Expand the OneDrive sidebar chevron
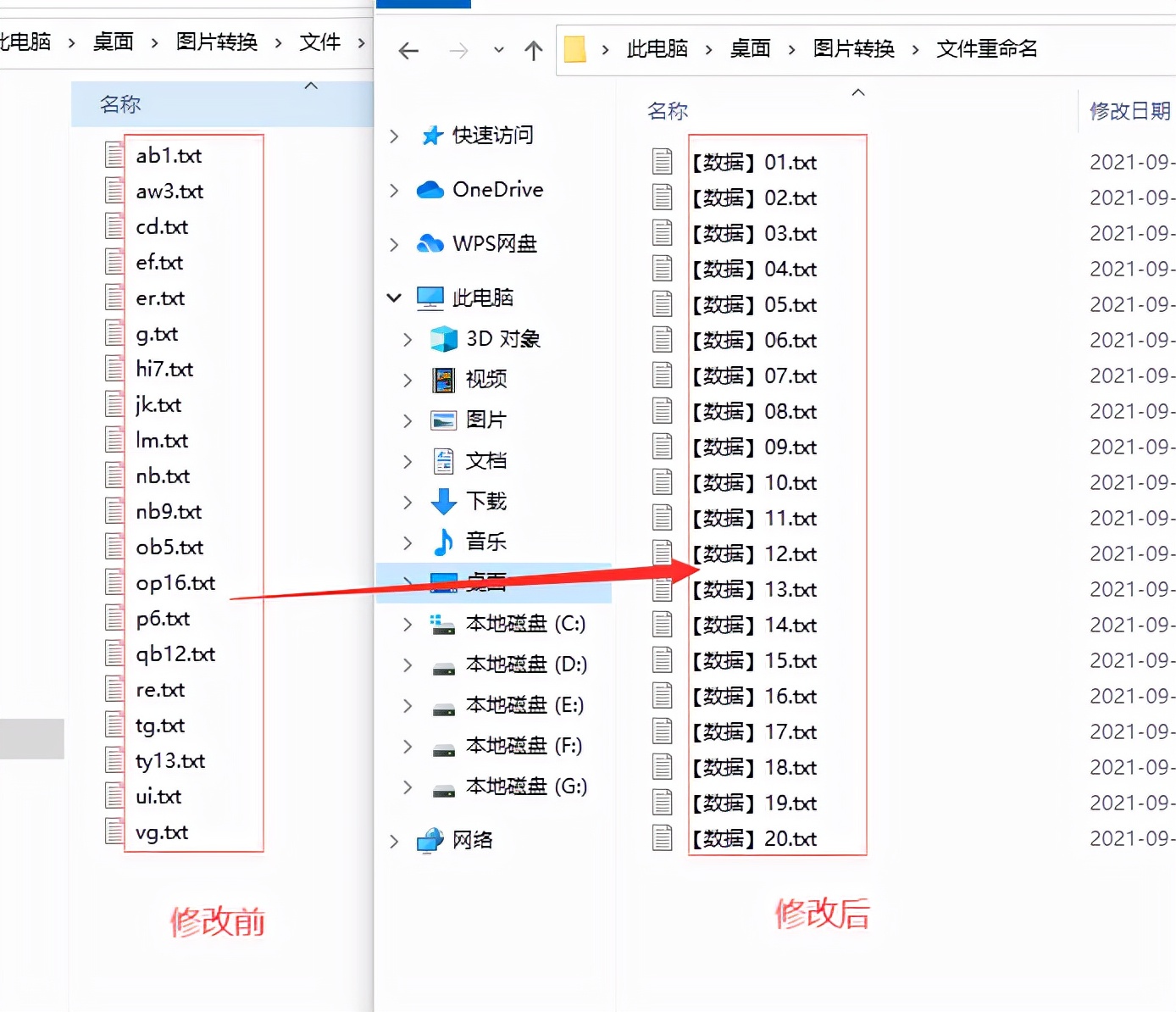 click(393, 189)
